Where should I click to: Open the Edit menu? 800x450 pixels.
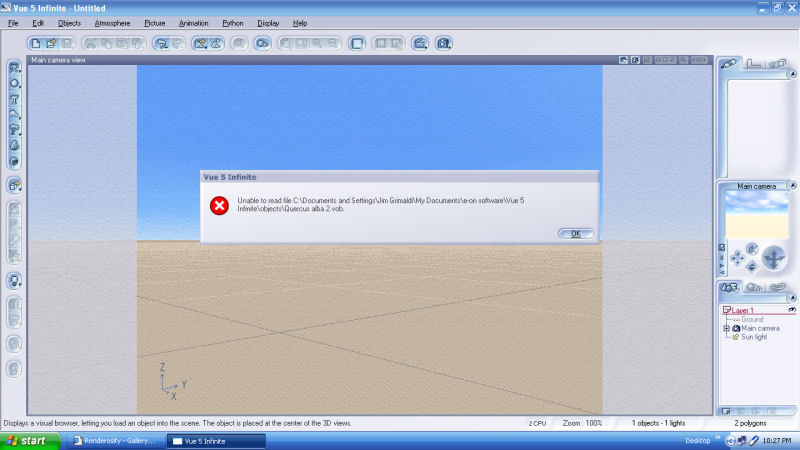point(38,23)
